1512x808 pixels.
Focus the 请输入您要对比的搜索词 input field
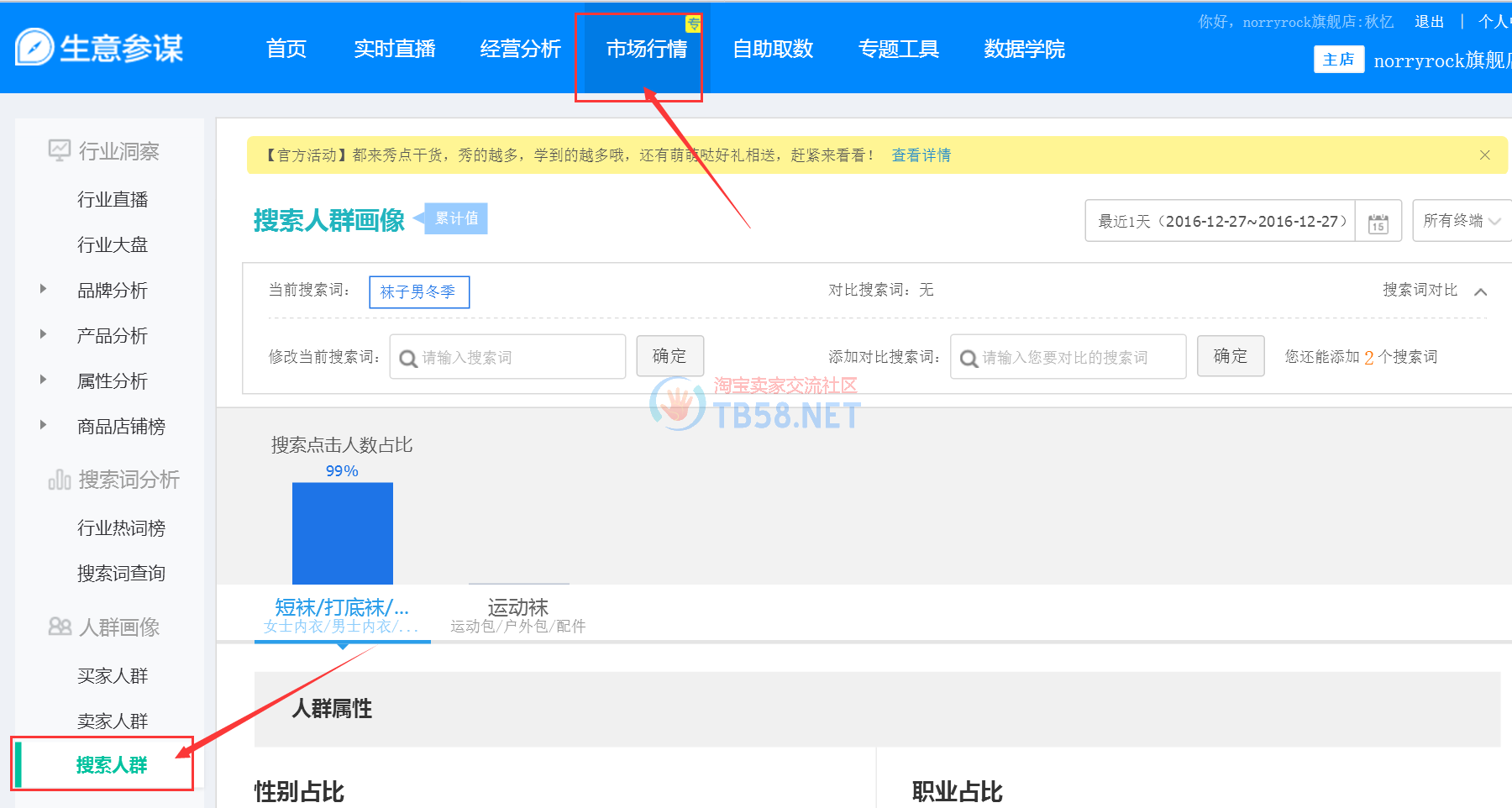[x=1075, y=358]
